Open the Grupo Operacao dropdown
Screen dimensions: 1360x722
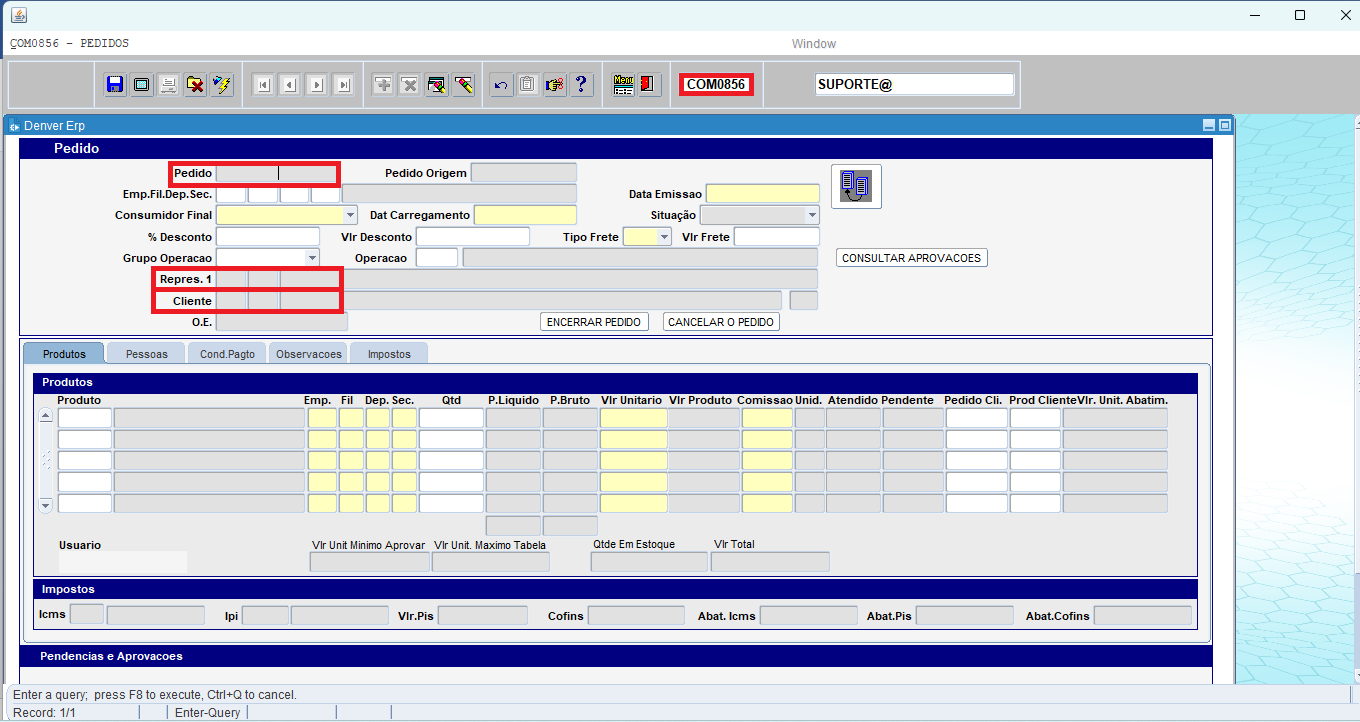pos(312,258)
